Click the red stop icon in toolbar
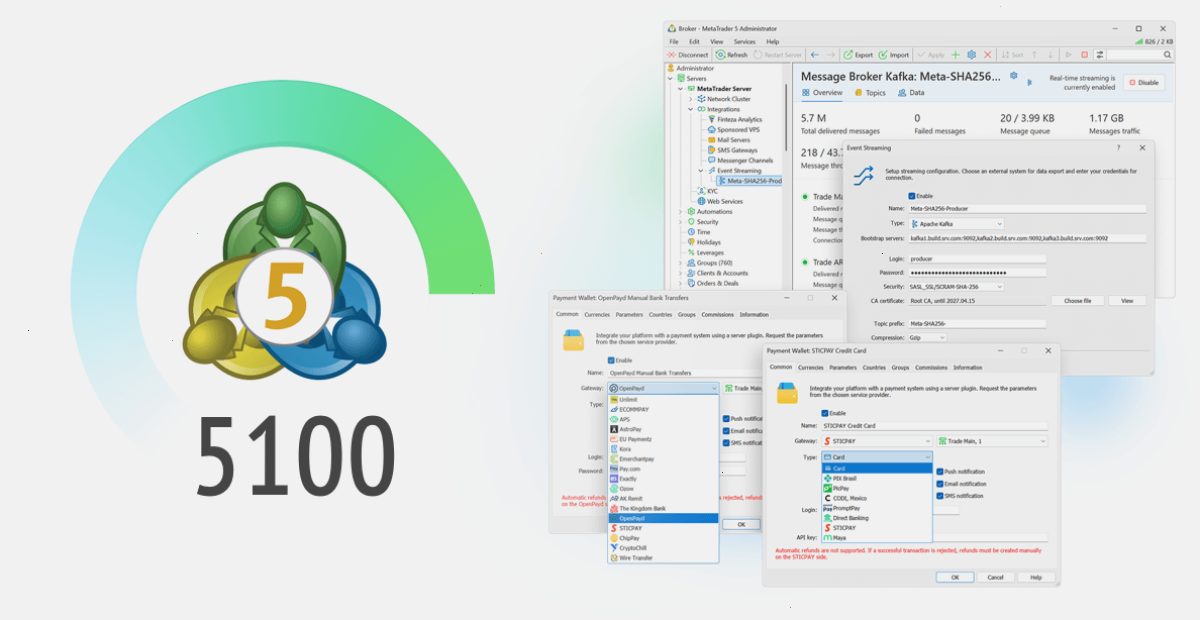Screen dimensions: 1200x620 1085,55
